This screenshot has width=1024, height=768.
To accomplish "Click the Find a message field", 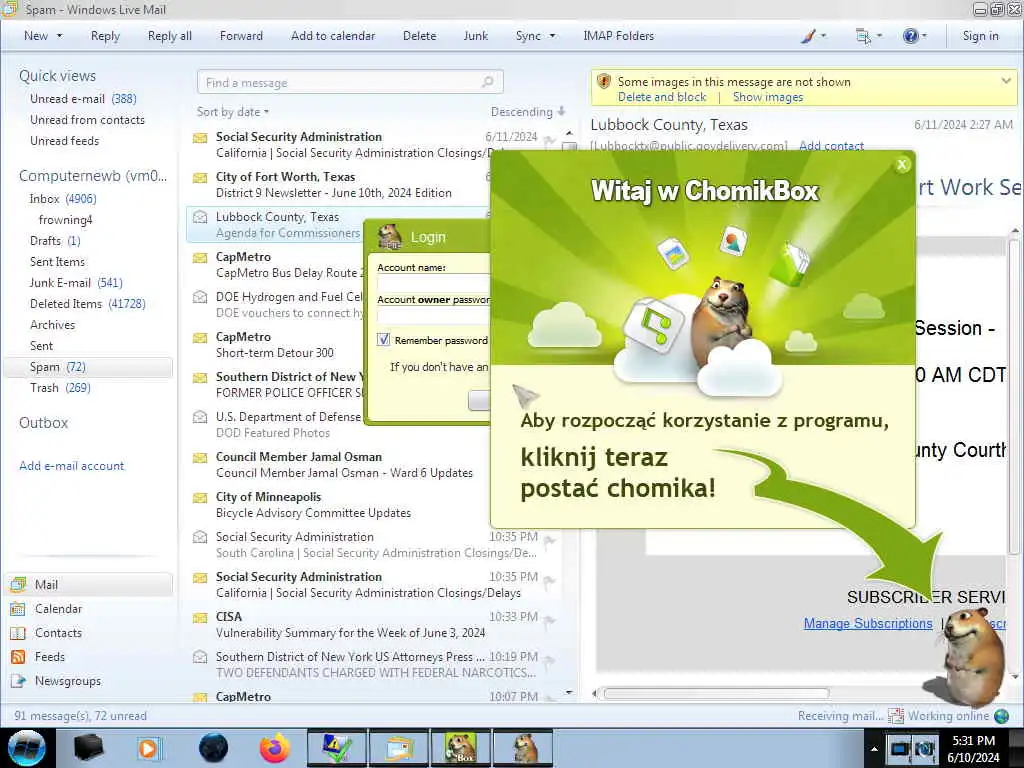I will (x=350, y=82).
